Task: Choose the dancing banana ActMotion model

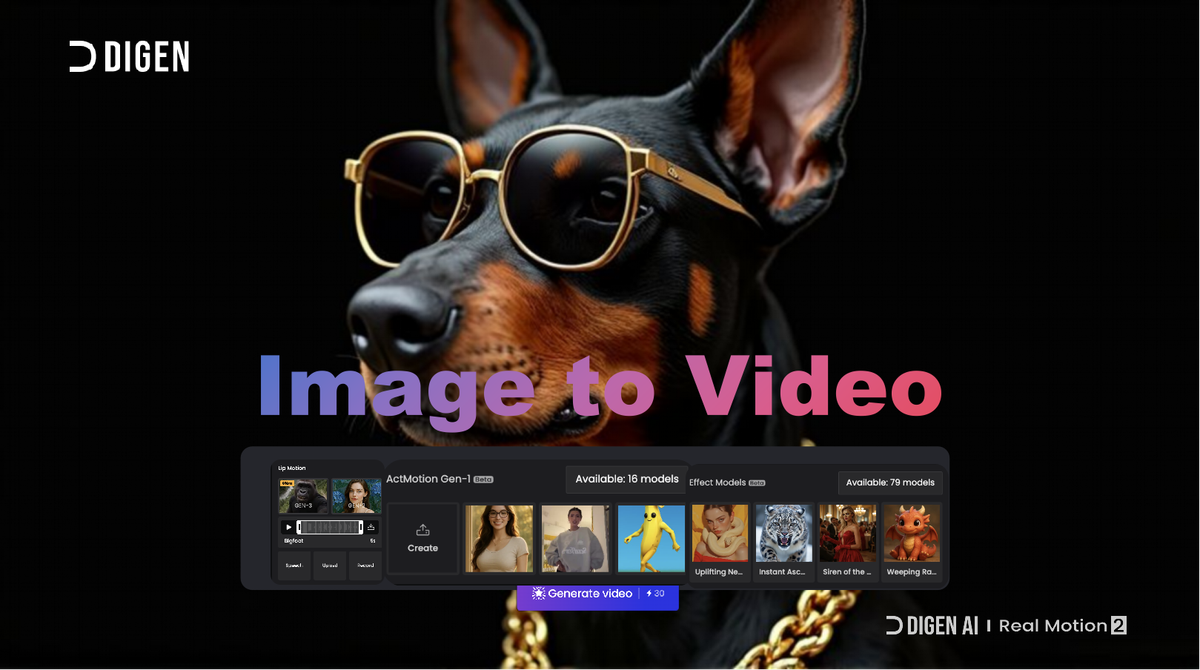Action: [x=651, y=538]
